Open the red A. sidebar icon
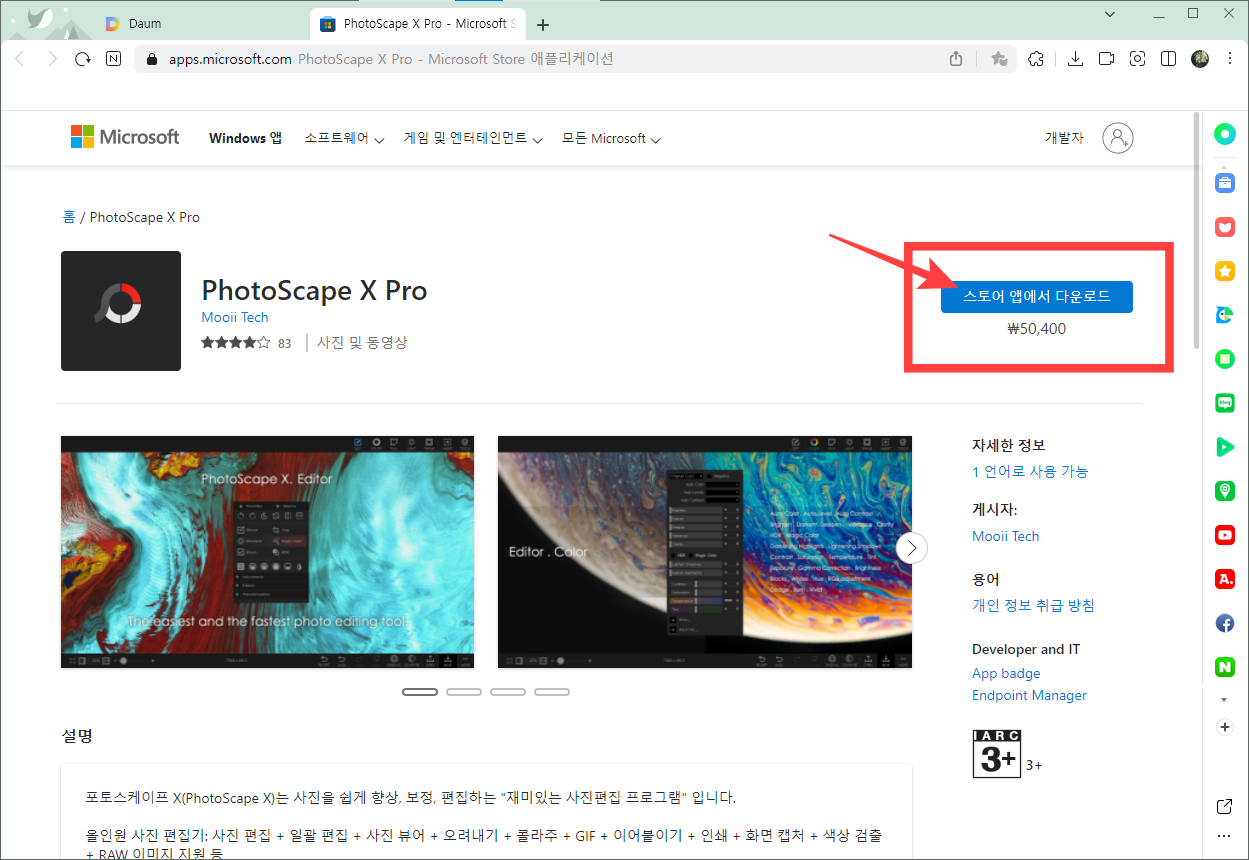The image size is (1249, 860). tap(1224, 579)
